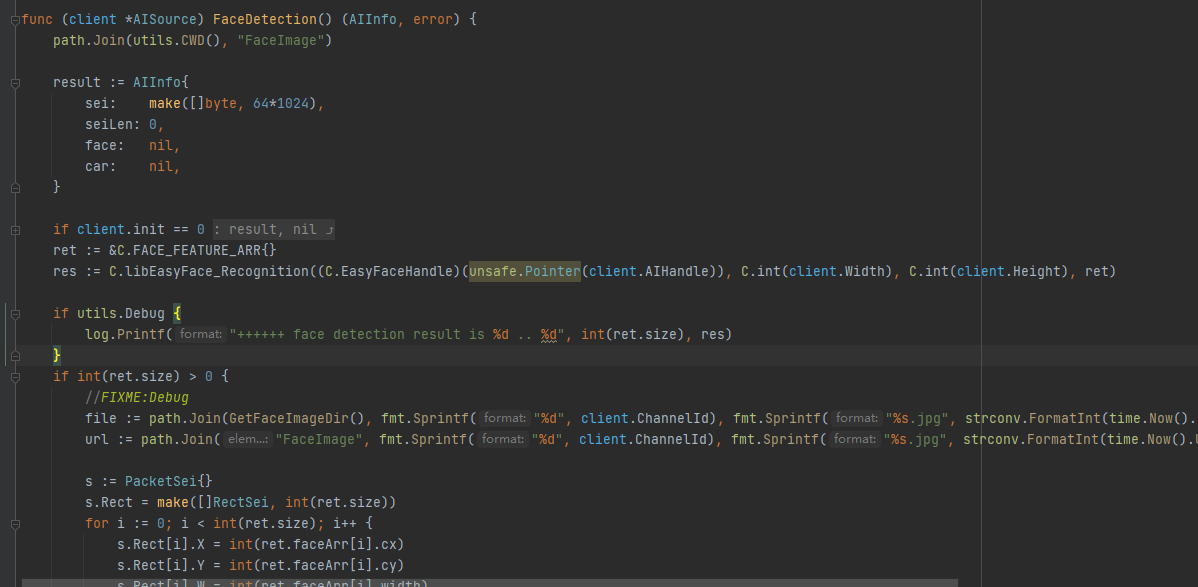Click the PacketSei type name

[161, 482]
